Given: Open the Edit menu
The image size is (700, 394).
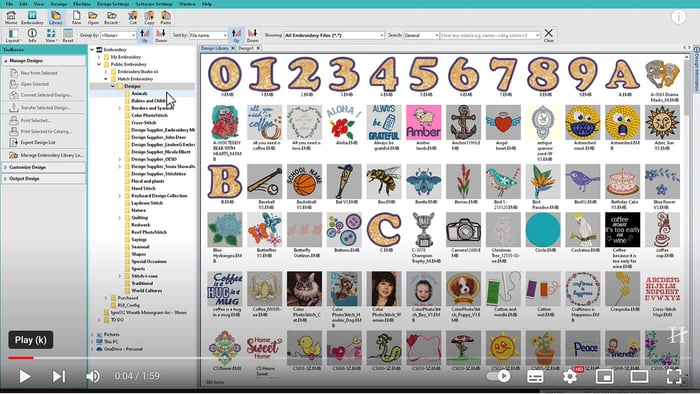Looking at the screenshot, I should [x=23, y=4].
